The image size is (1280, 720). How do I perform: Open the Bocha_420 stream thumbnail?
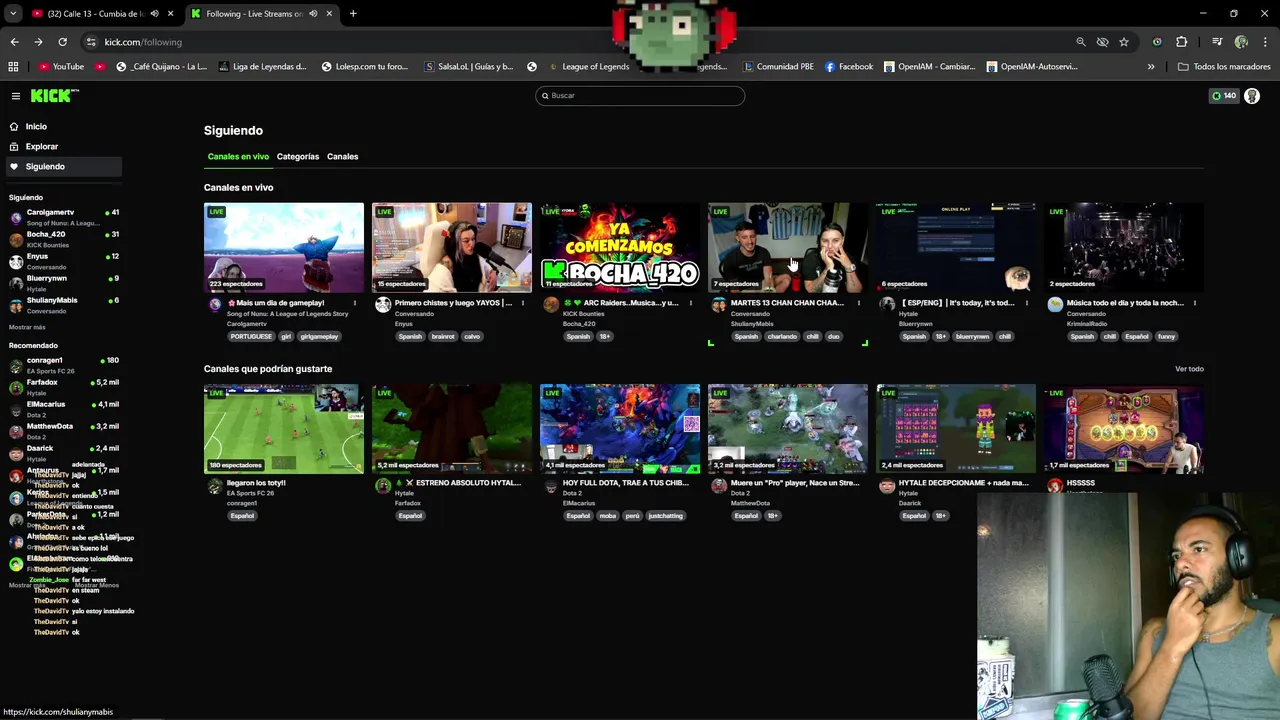click(x=620, y=248)
